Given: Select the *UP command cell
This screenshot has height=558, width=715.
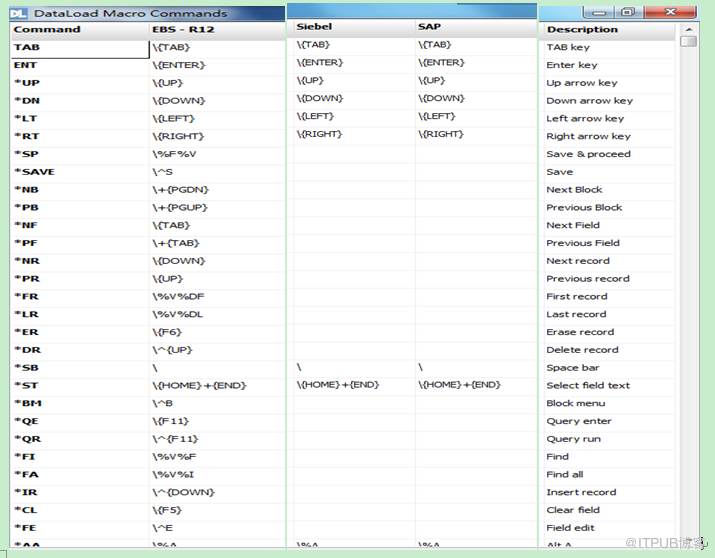Looking at the screenshot, I should pyautogui.click(x=80, y=83).
